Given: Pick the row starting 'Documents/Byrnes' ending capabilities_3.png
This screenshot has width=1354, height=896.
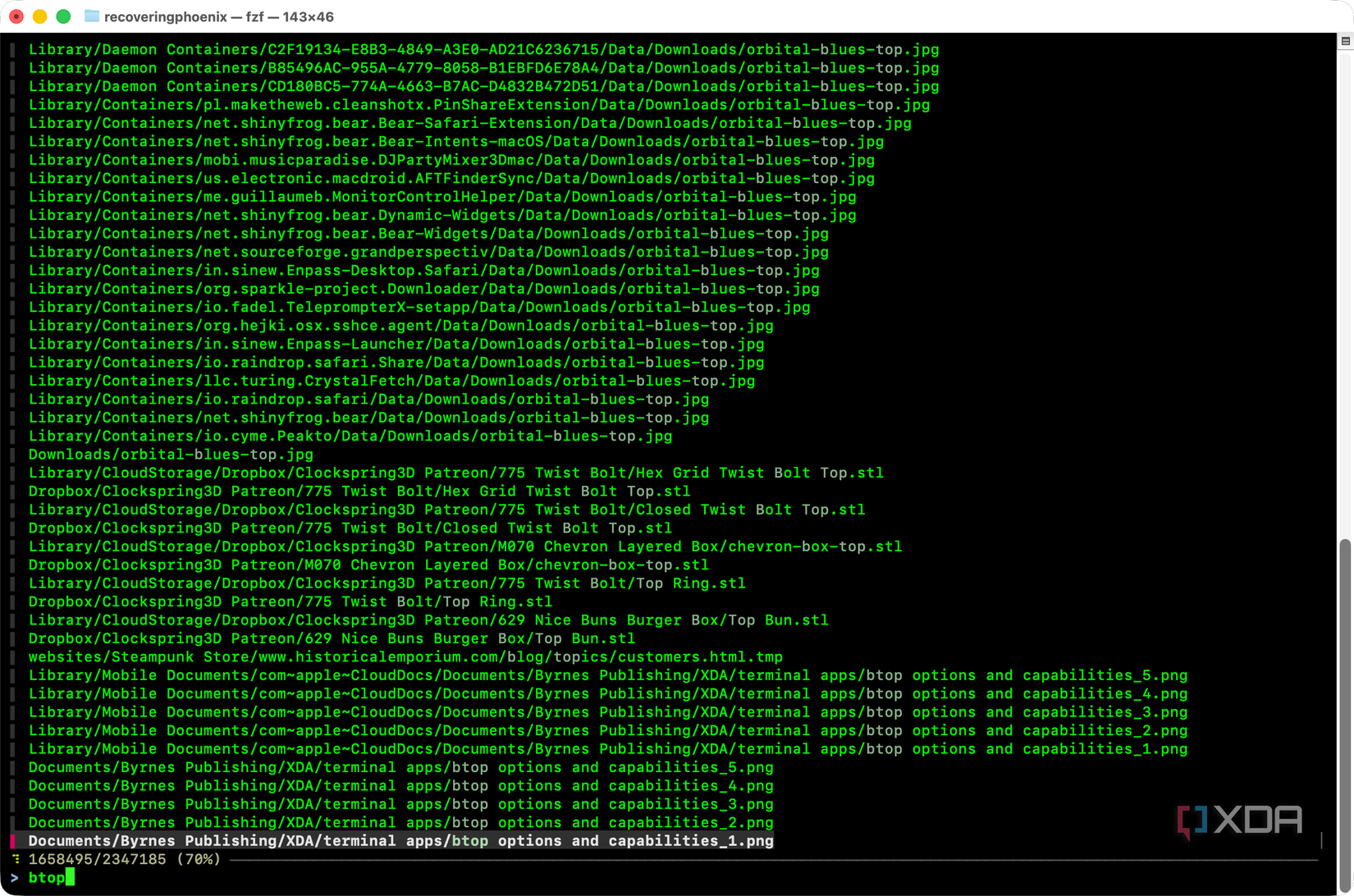Looking at the screenshot, I should click(401, 804).
